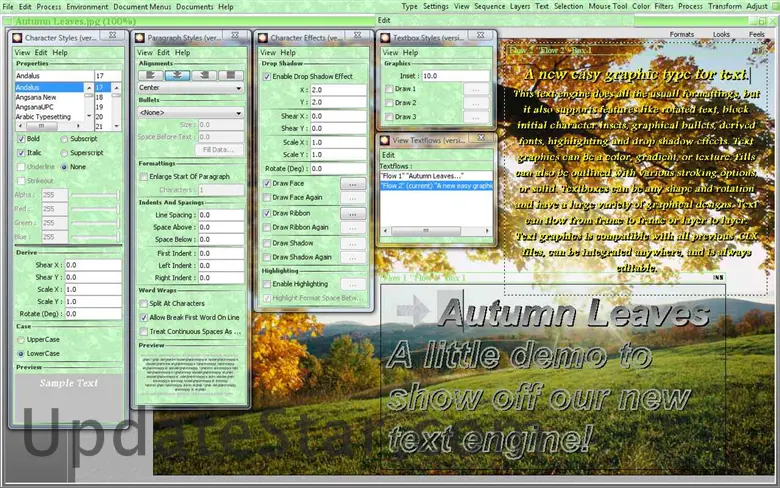Click the Character Styles window title icon
The image size is (780, 488).
(18, 38)
